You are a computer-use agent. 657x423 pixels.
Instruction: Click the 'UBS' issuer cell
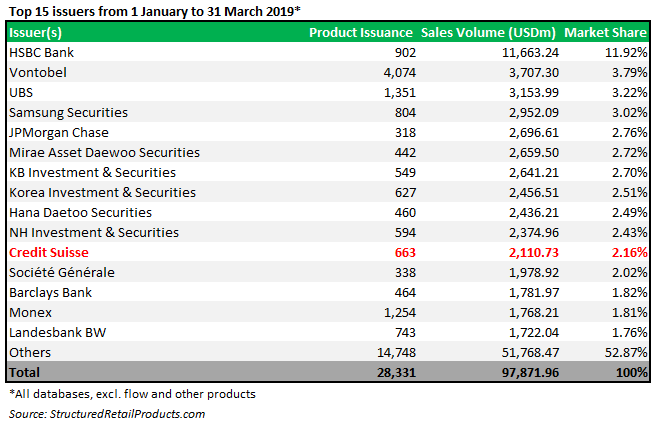tap(21, 93)
